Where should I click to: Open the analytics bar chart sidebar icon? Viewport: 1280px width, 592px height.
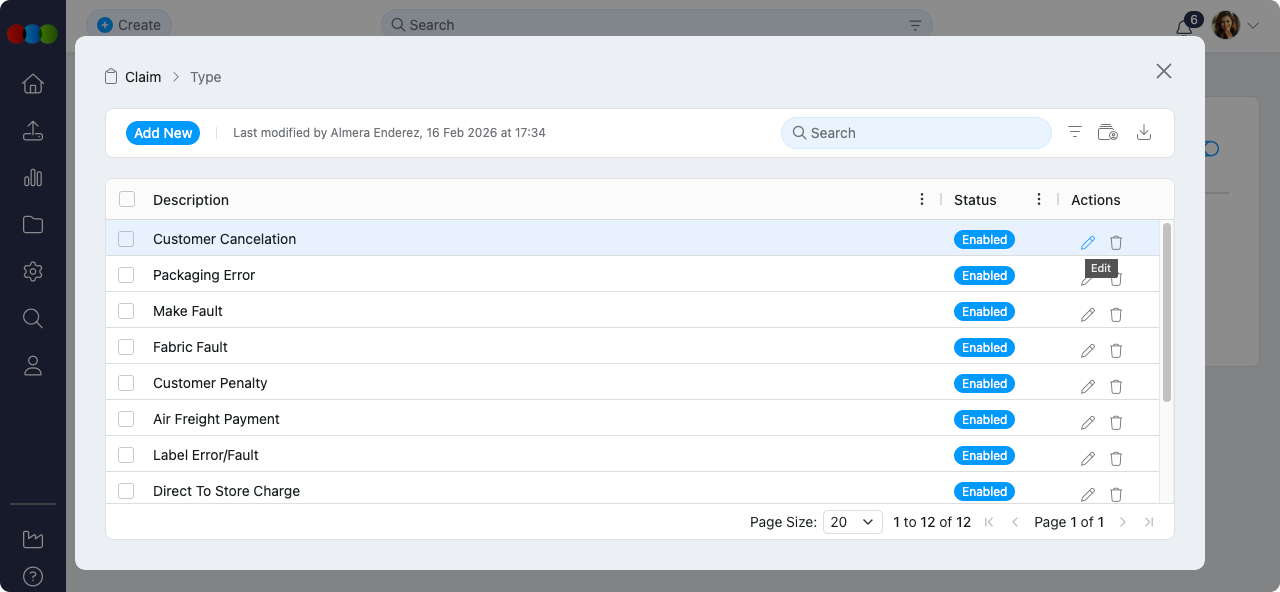[x=33, y=178]
